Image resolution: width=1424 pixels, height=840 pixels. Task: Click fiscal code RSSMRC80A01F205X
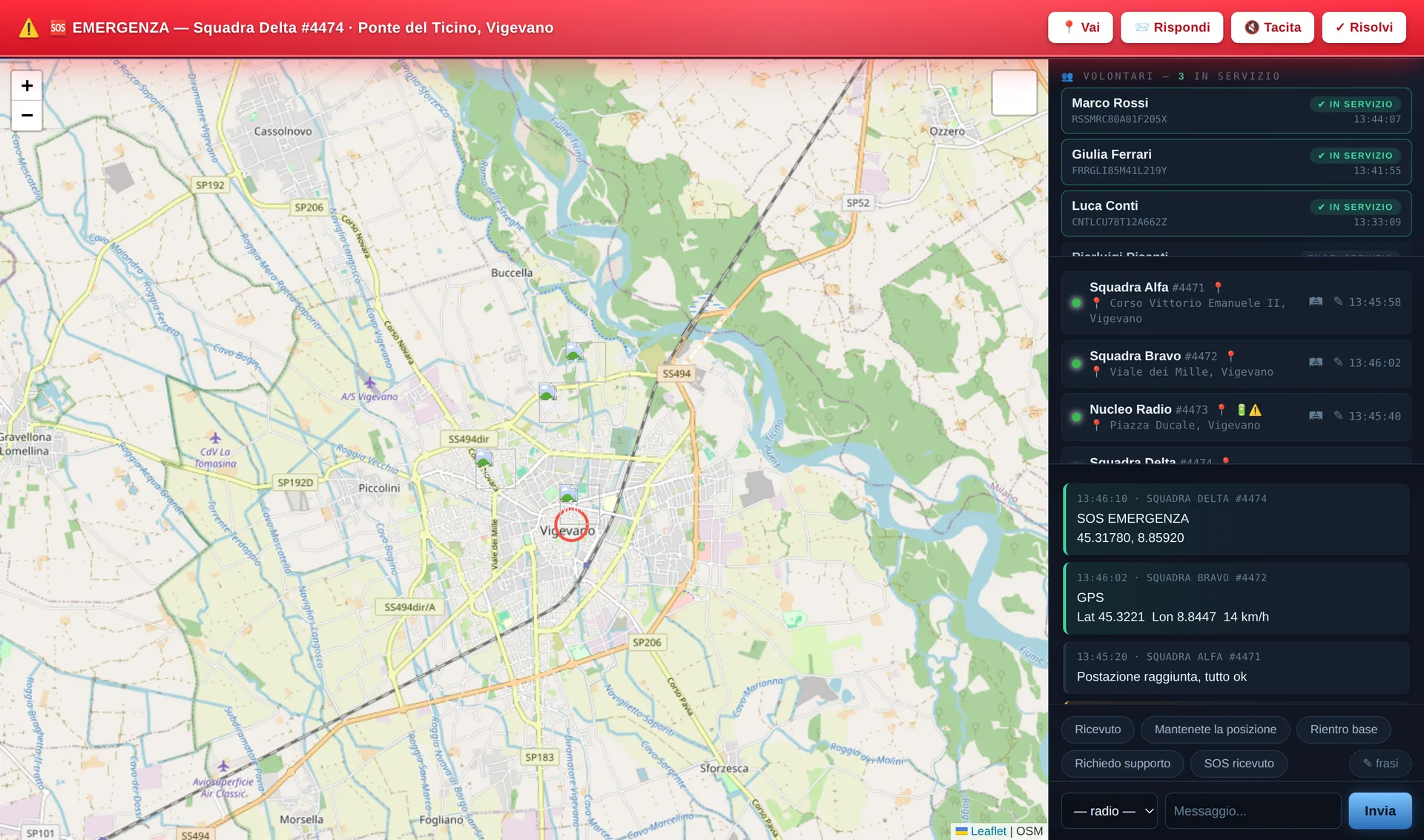pyautogui.click(x=1119, y=119)
